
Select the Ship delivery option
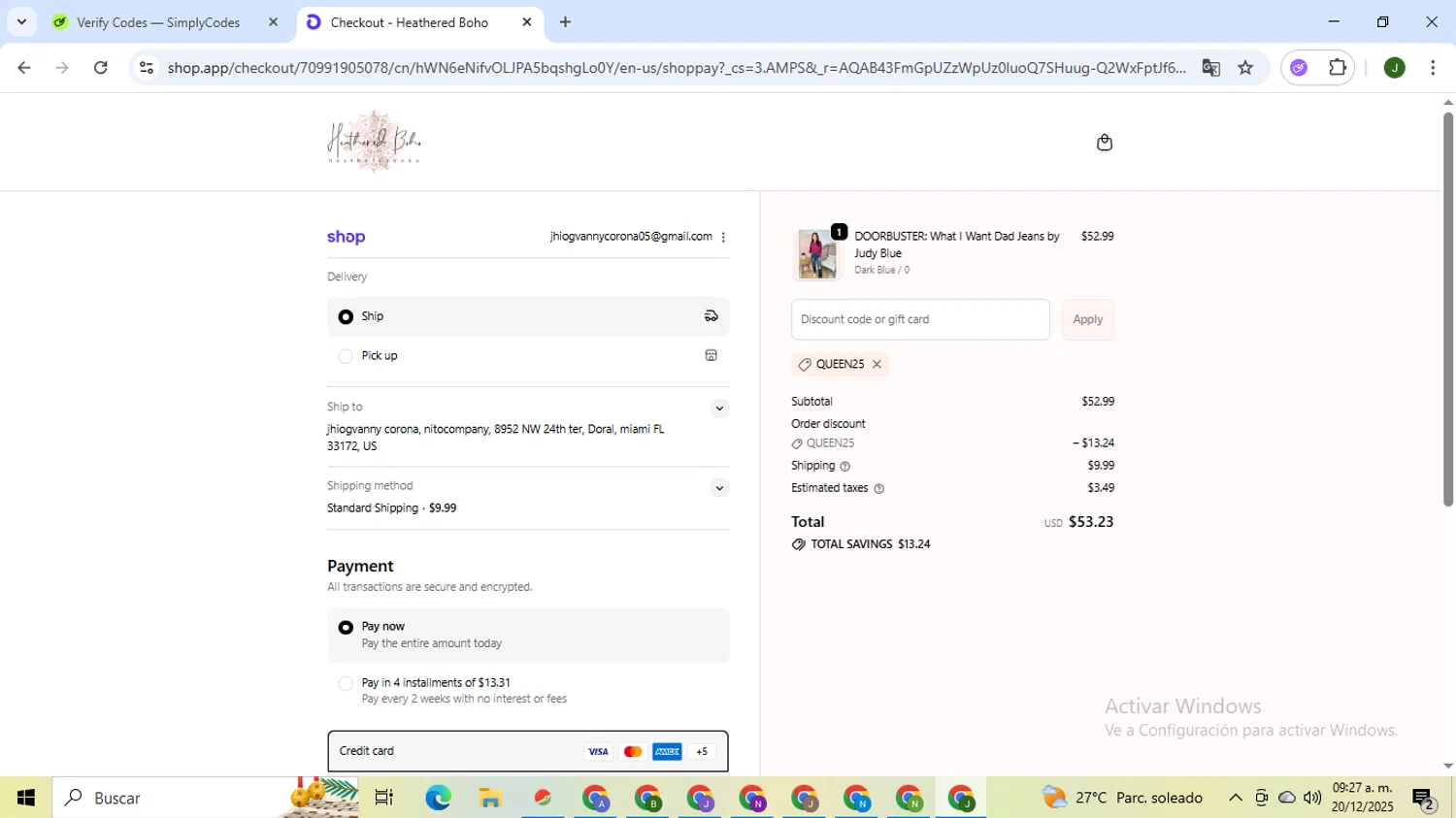[x=528, y=316]
